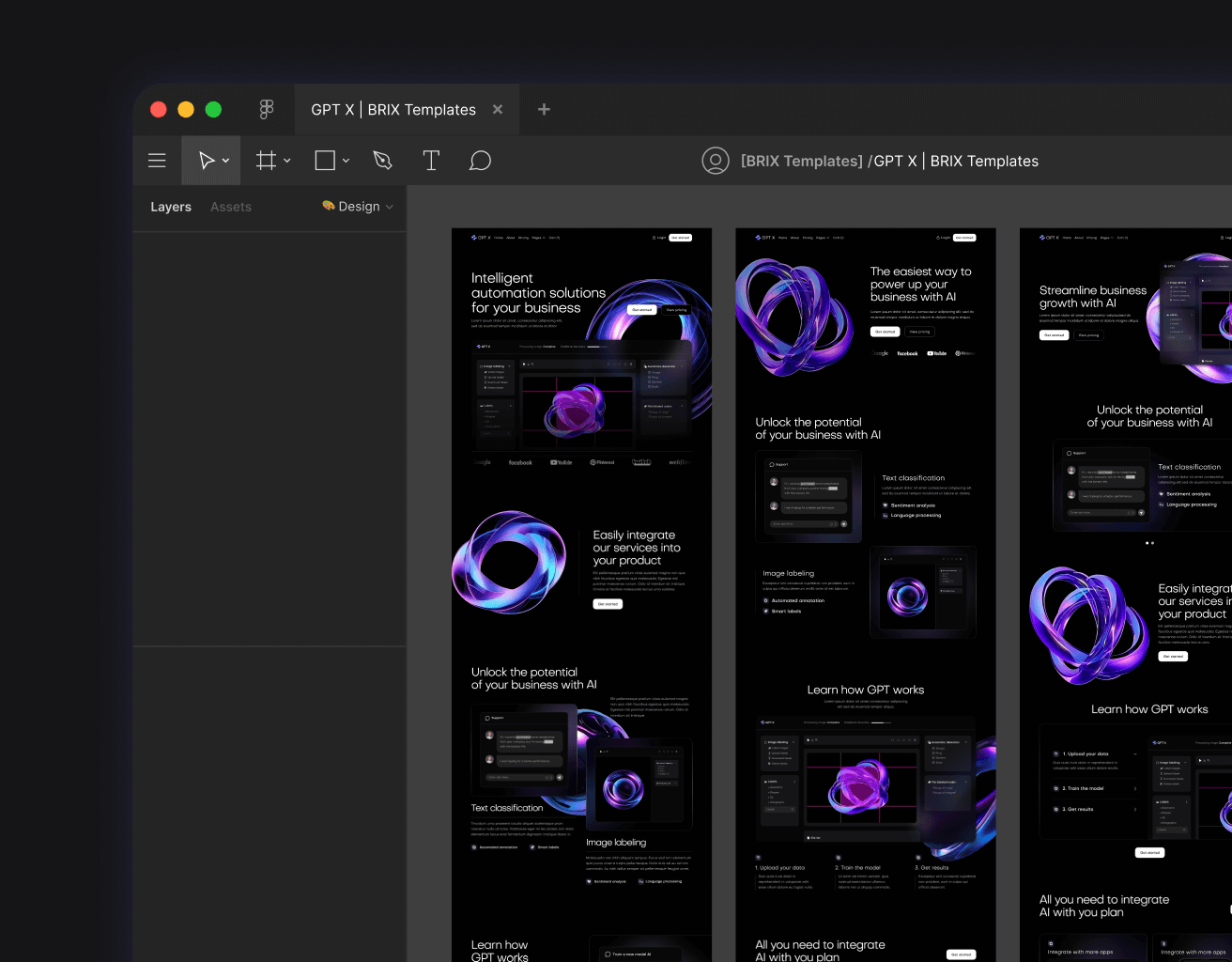Click the green zoom traffic light
Viewport: 1232px width, 962px height.
click(213, 109)
